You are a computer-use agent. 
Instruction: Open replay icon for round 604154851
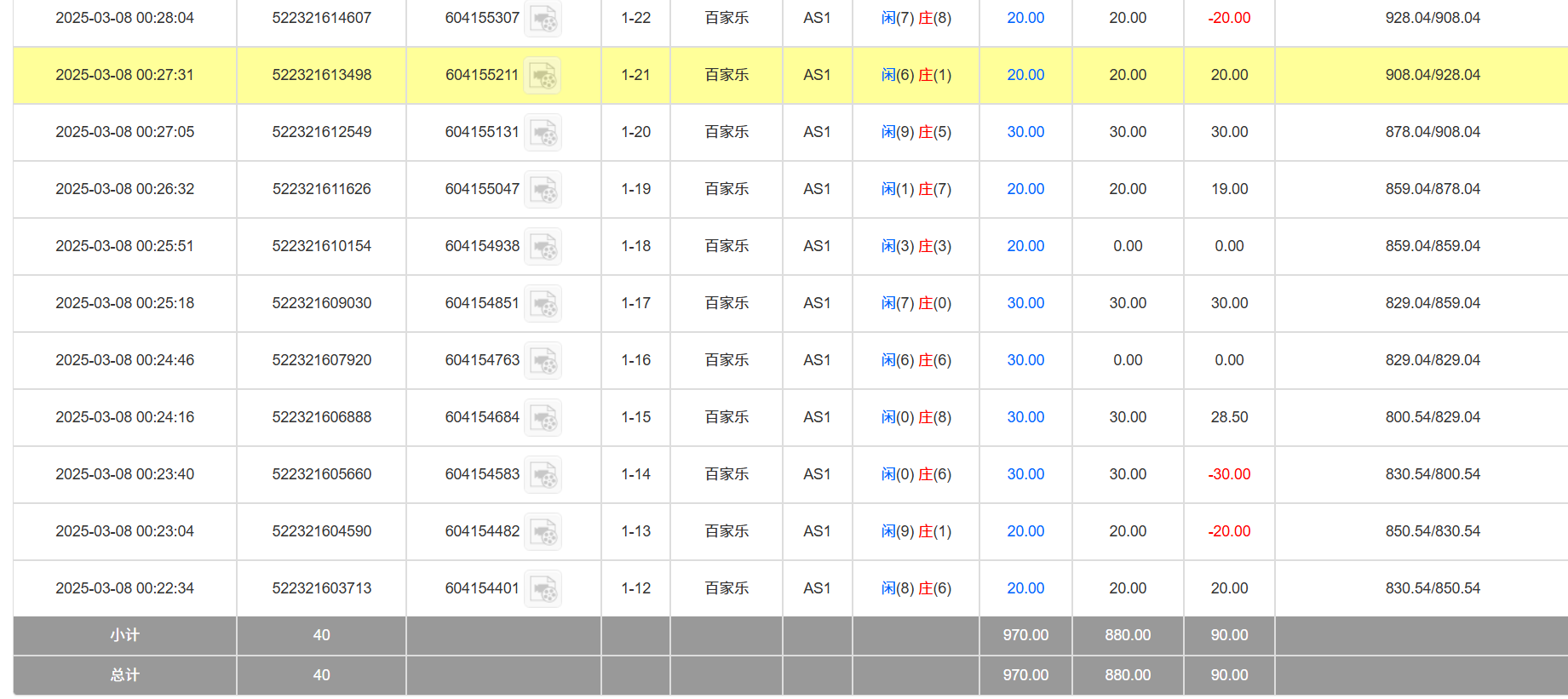point(543,304)
